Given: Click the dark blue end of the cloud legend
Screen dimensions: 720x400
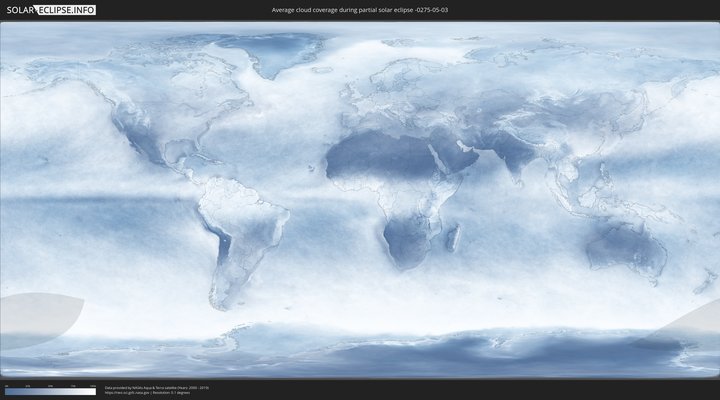Looking at the screenshot, I should pos(8,392).
